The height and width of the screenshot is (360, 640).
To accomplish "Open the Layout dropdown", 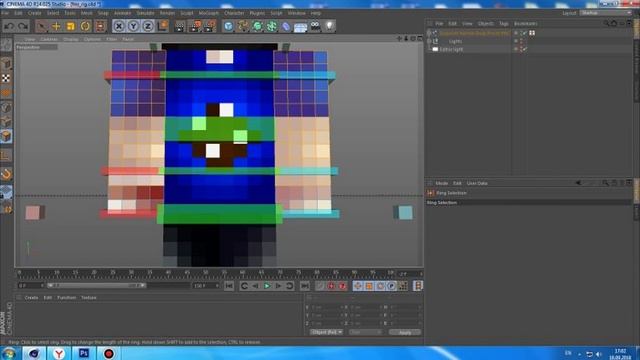I will click(x=605, y=13).
